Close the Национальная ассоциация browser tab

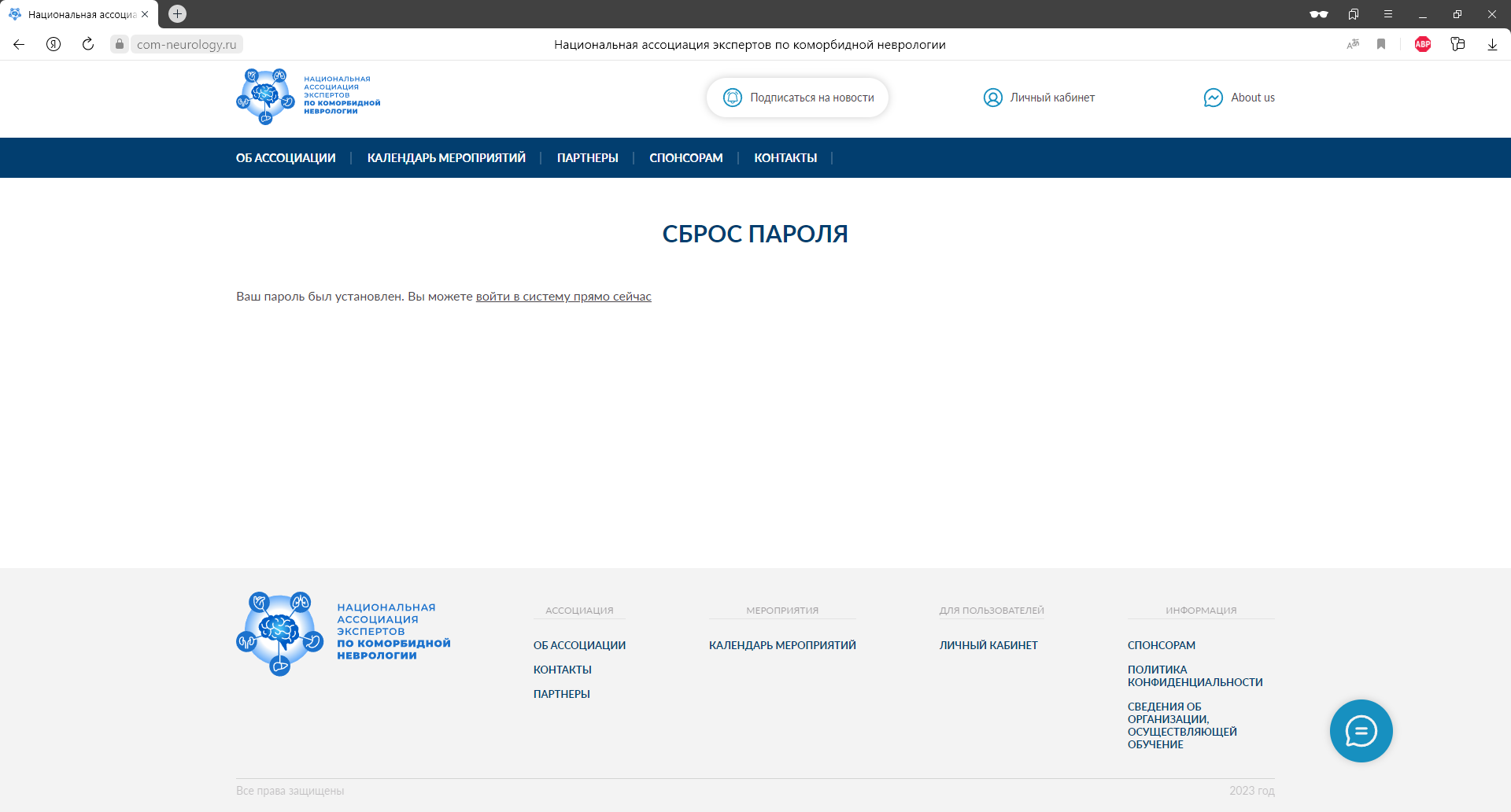pyautogui.click(x=145, y=14)
